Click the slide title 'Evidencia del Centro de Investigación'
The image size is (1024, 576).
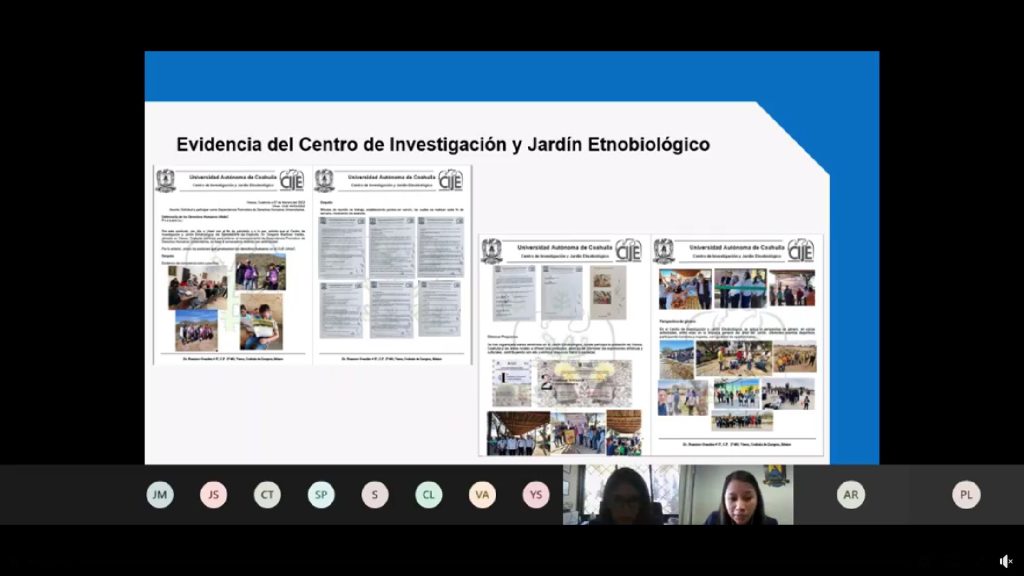pos(443,145)
